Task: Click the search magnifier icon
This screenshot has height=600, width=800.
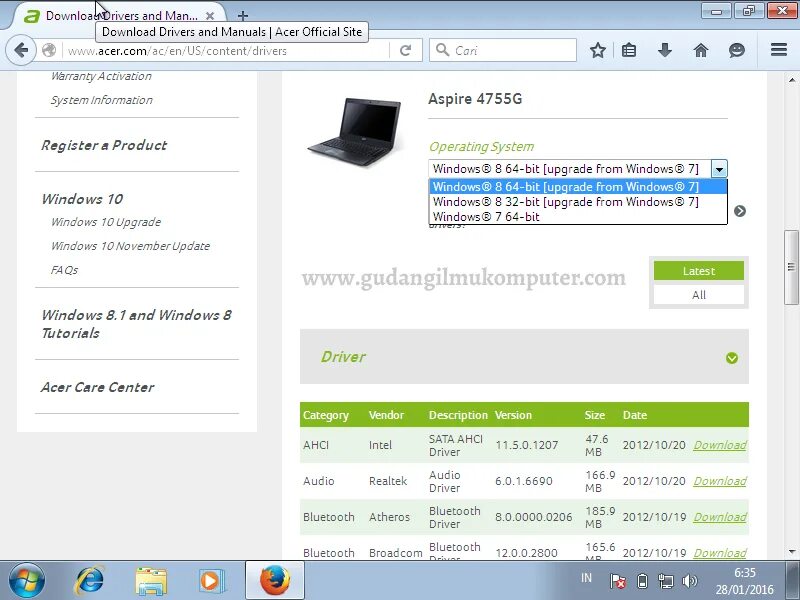Action: point(442,50)
